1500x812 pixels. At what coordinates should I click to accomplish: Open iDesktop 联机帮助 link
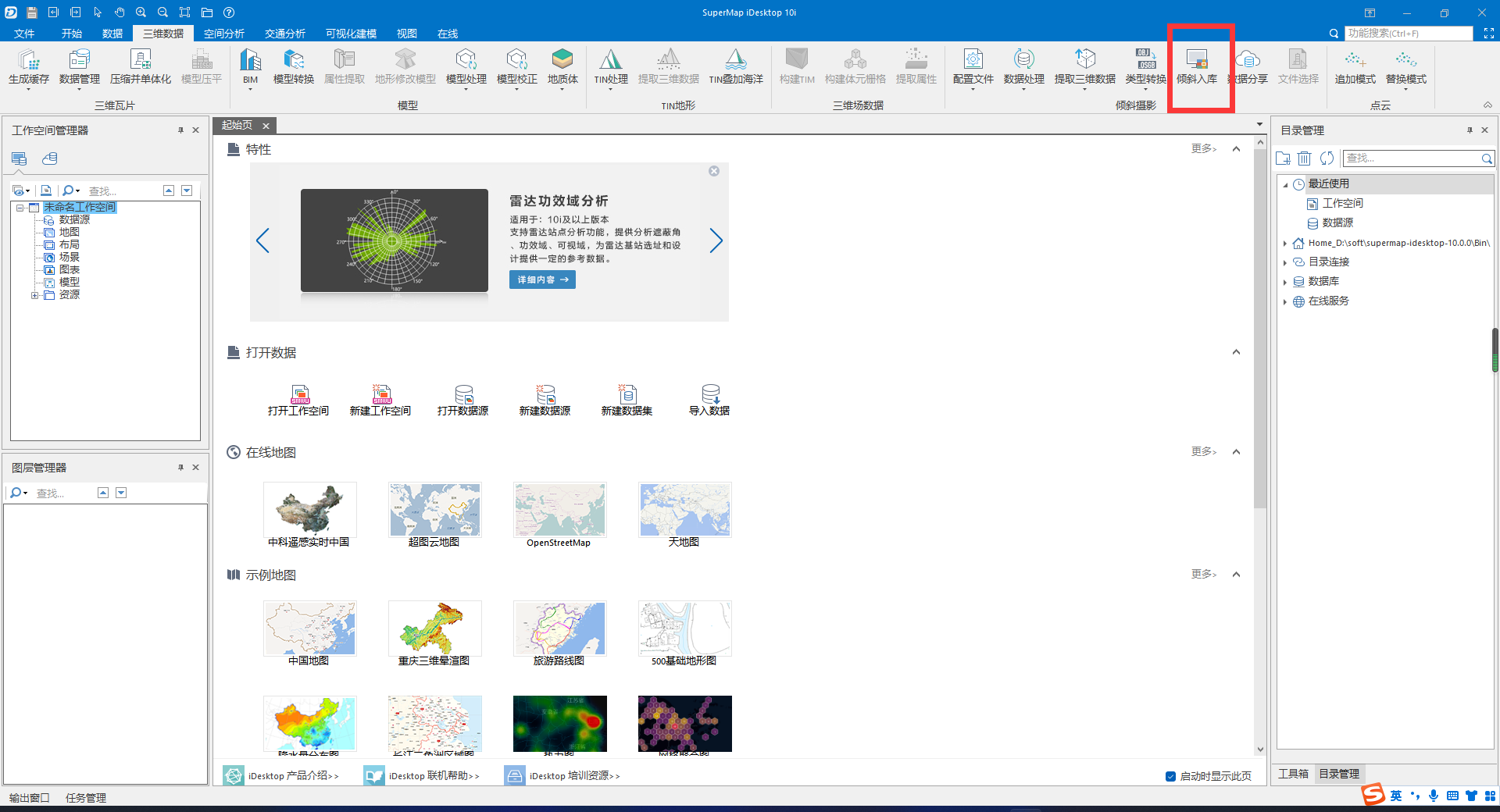click(433, 776)
